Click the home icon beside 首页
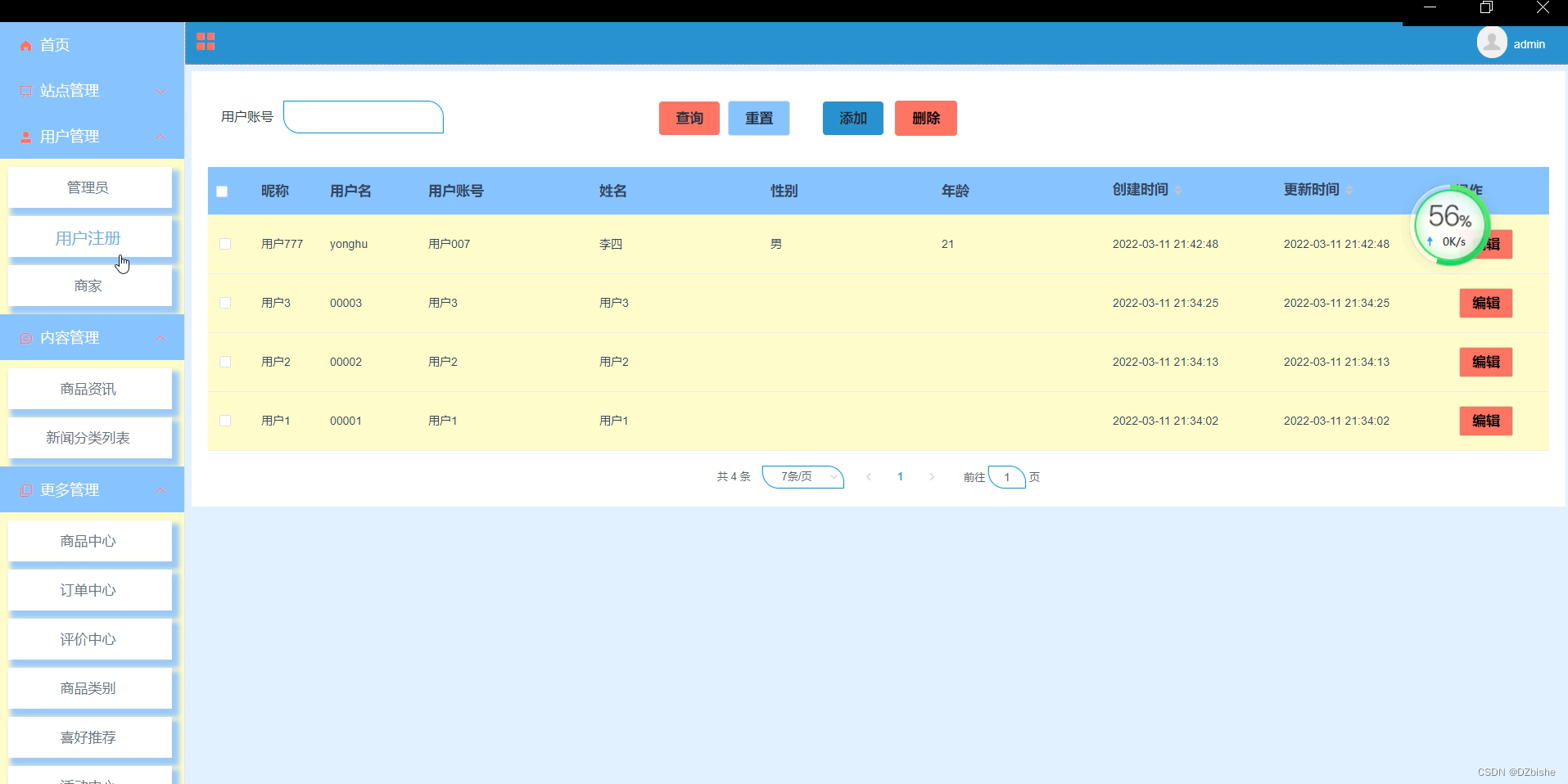The image size is (1568, 784). tap(26, 46)
